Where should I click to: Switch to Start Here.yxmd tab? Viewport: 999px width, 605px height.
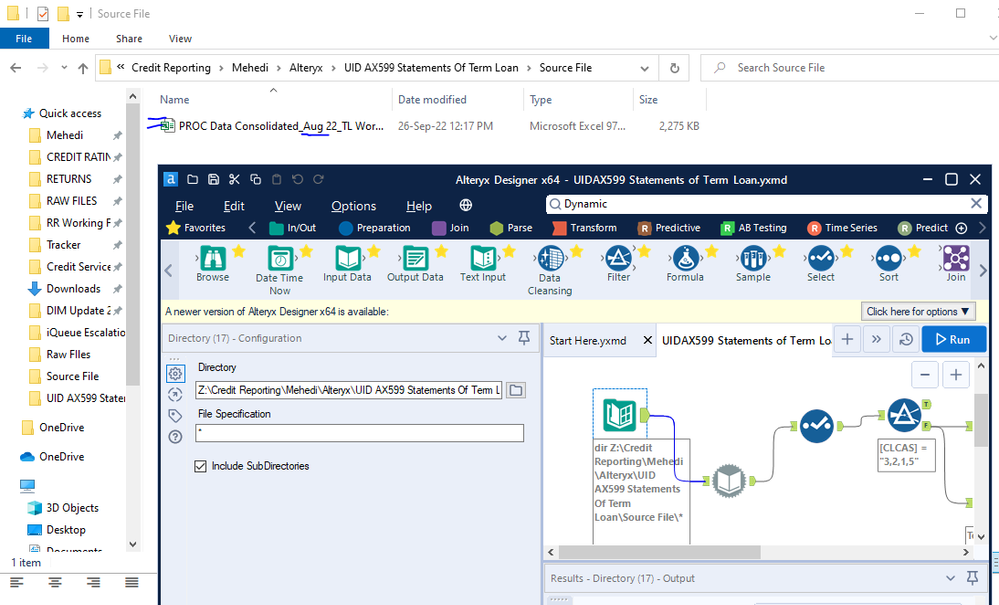(x=588, y=341)
